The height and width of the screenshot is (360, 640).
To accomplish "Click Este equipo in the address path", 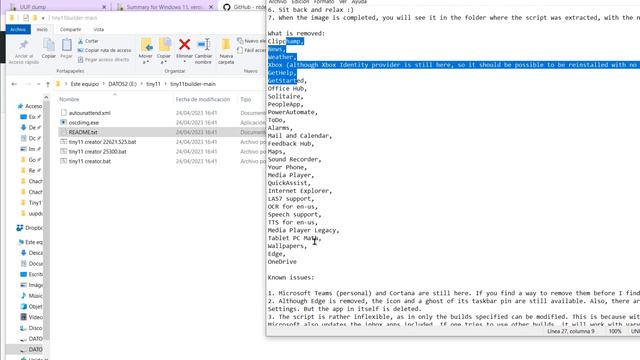I will click(84, 84).
